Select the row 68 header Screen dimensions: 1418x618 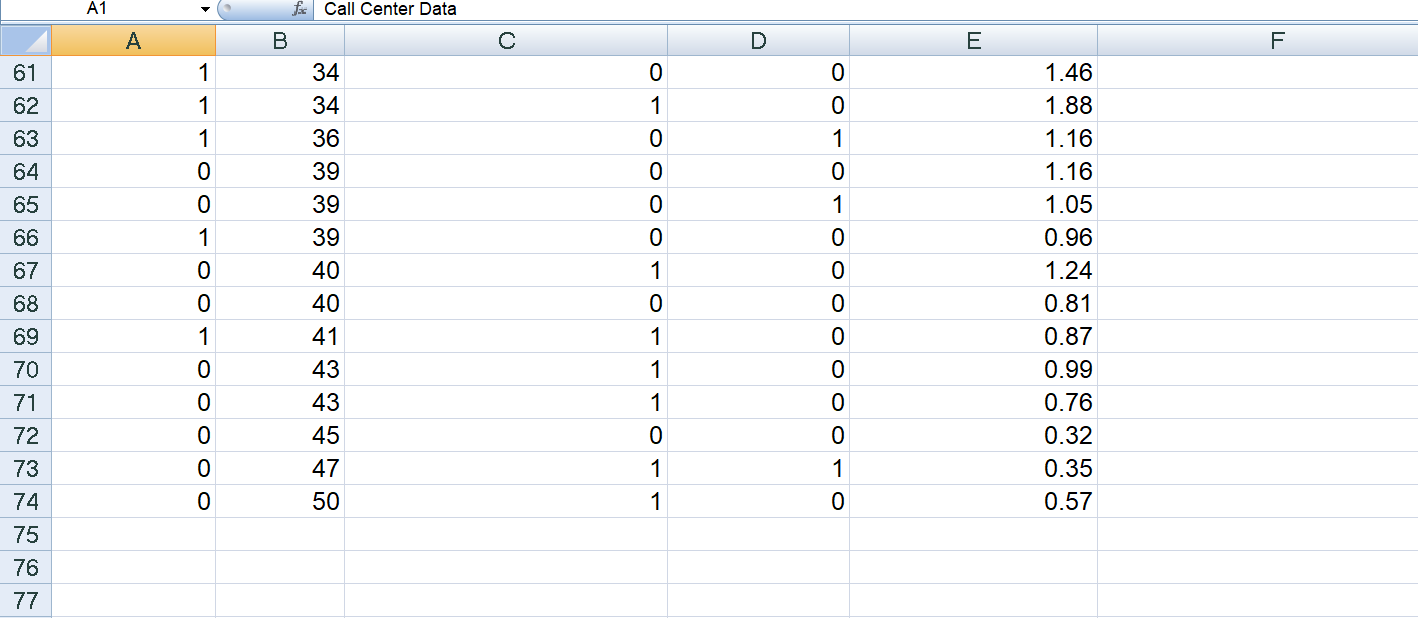click(x=26, y=303)
